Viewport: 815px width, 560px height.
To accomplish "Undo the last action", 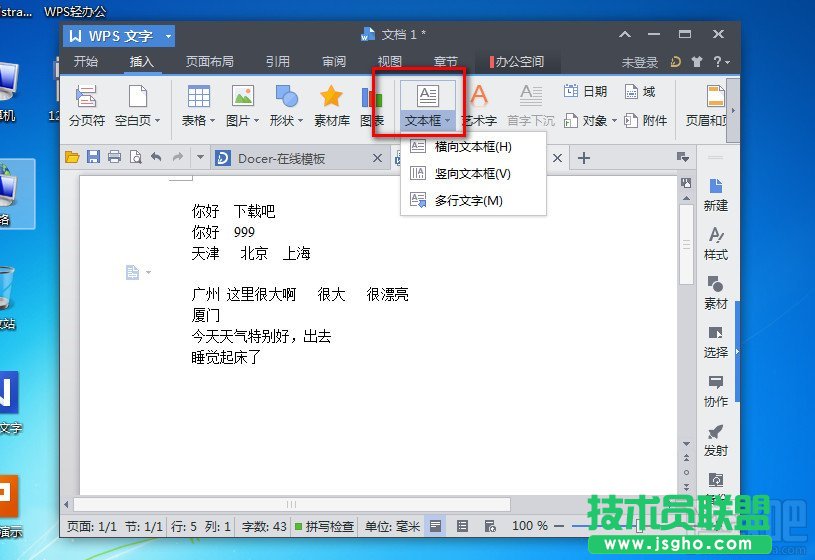I will tap(156, 157).
